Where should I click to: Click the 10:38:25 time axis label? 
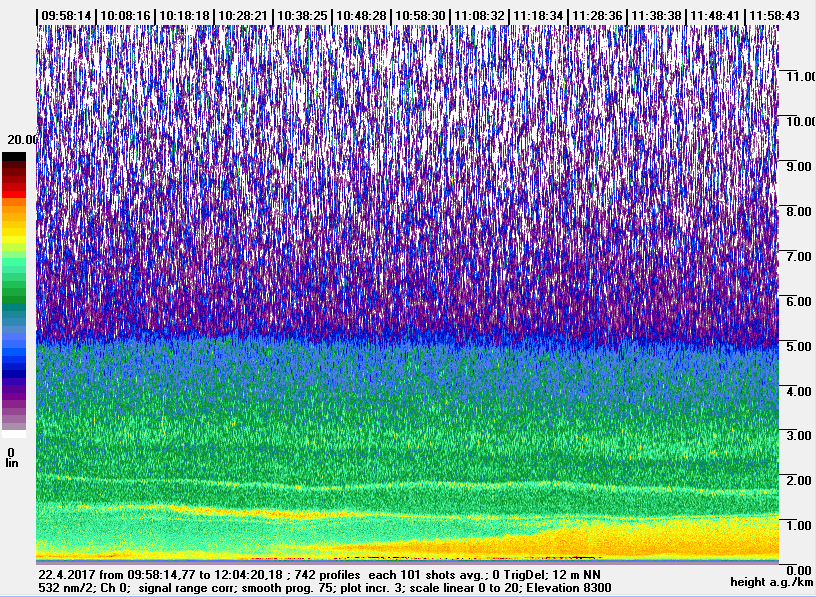[x=302, y=16]
